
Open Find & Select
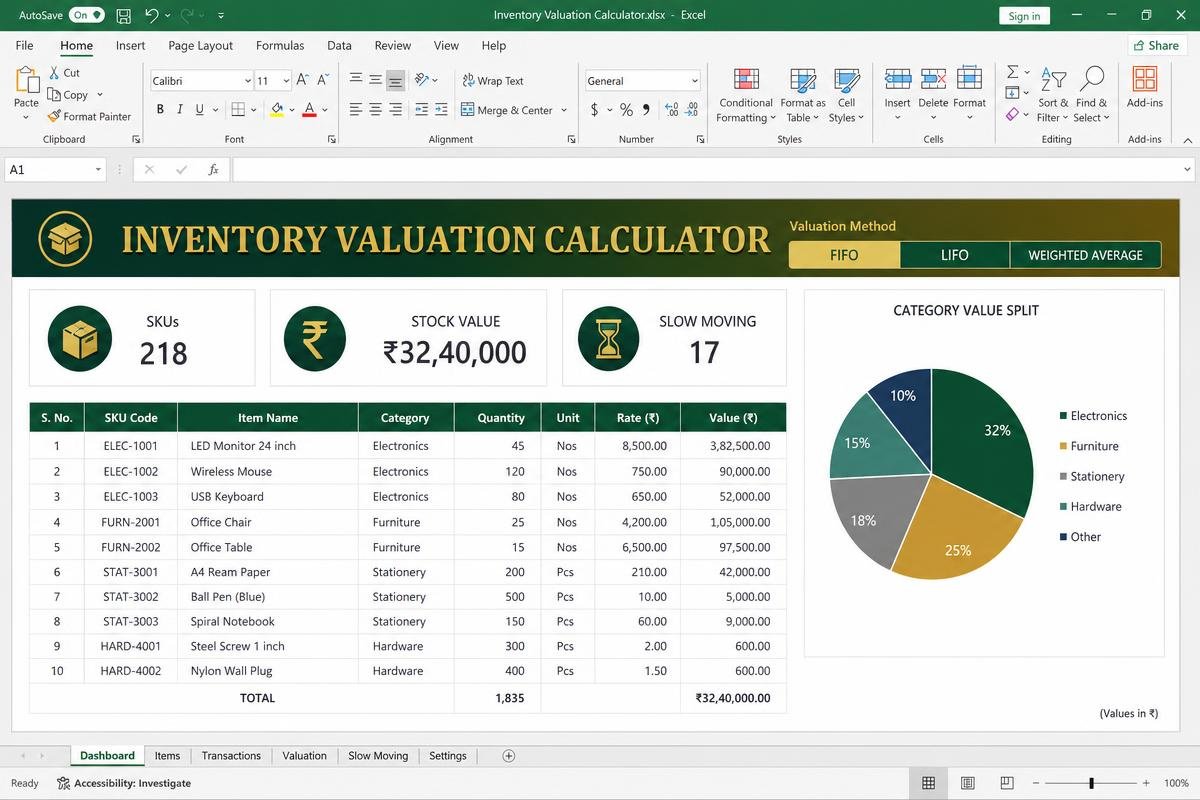point(1092,95)
